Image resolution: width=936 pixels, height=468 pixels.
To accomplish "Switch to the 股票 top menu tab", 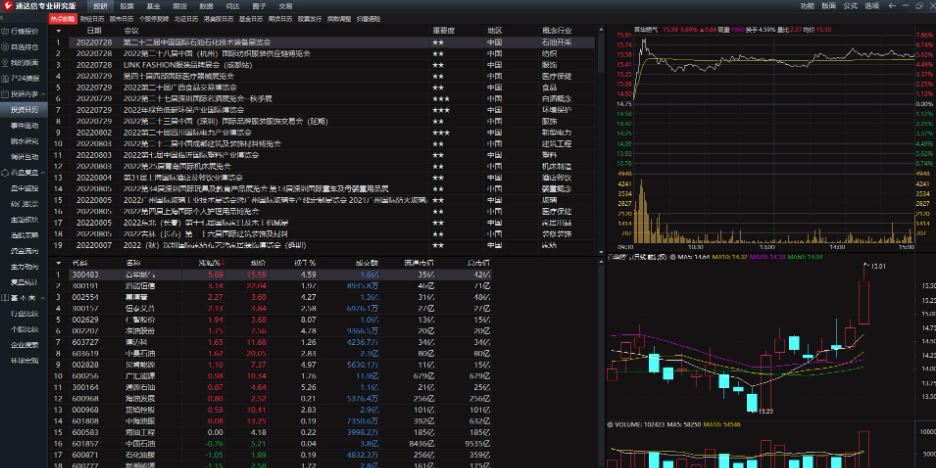I will 127,6.
